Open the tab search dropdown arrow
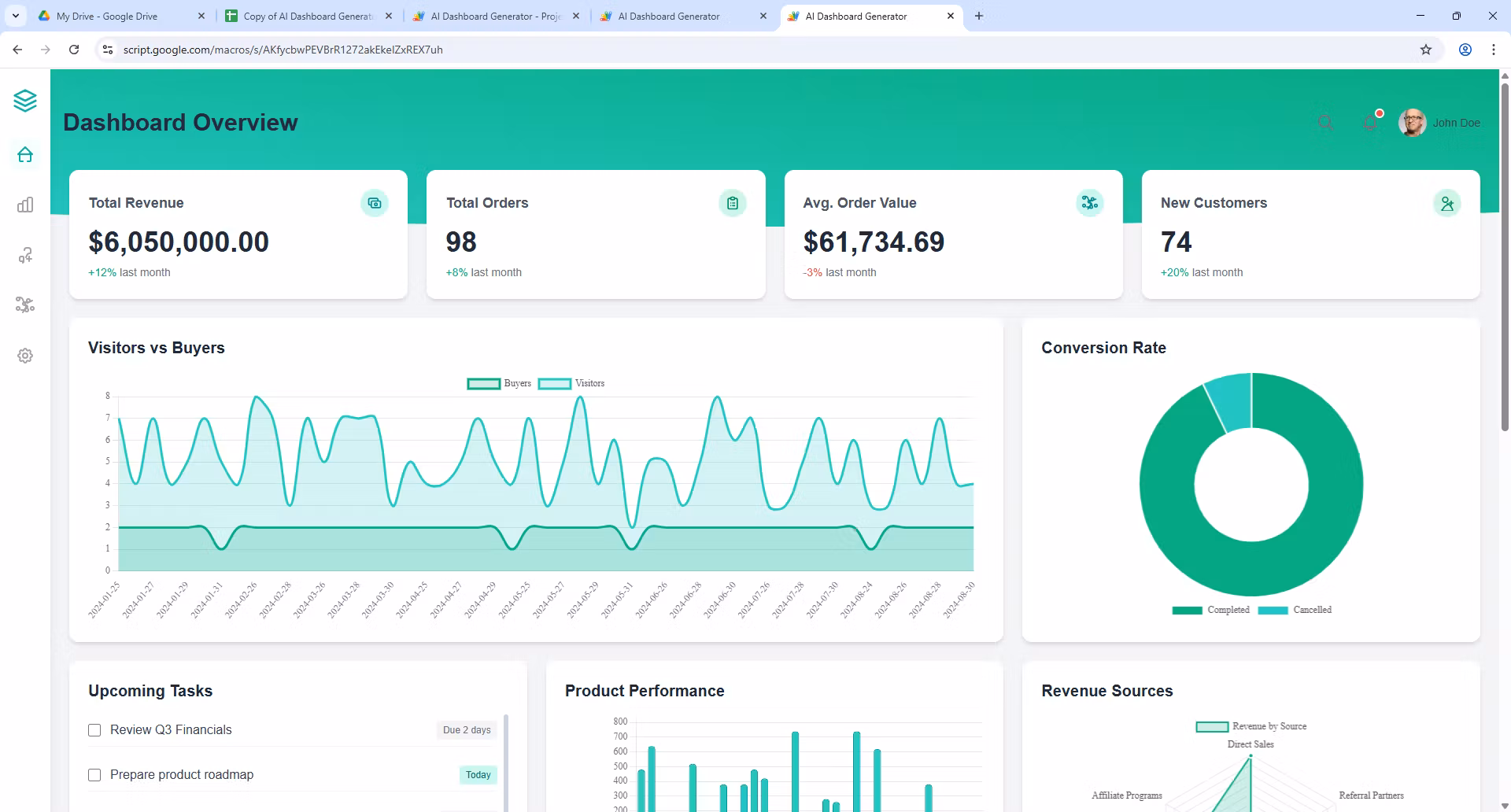Viewport: 1511px width, 812px height. [16, 16]
